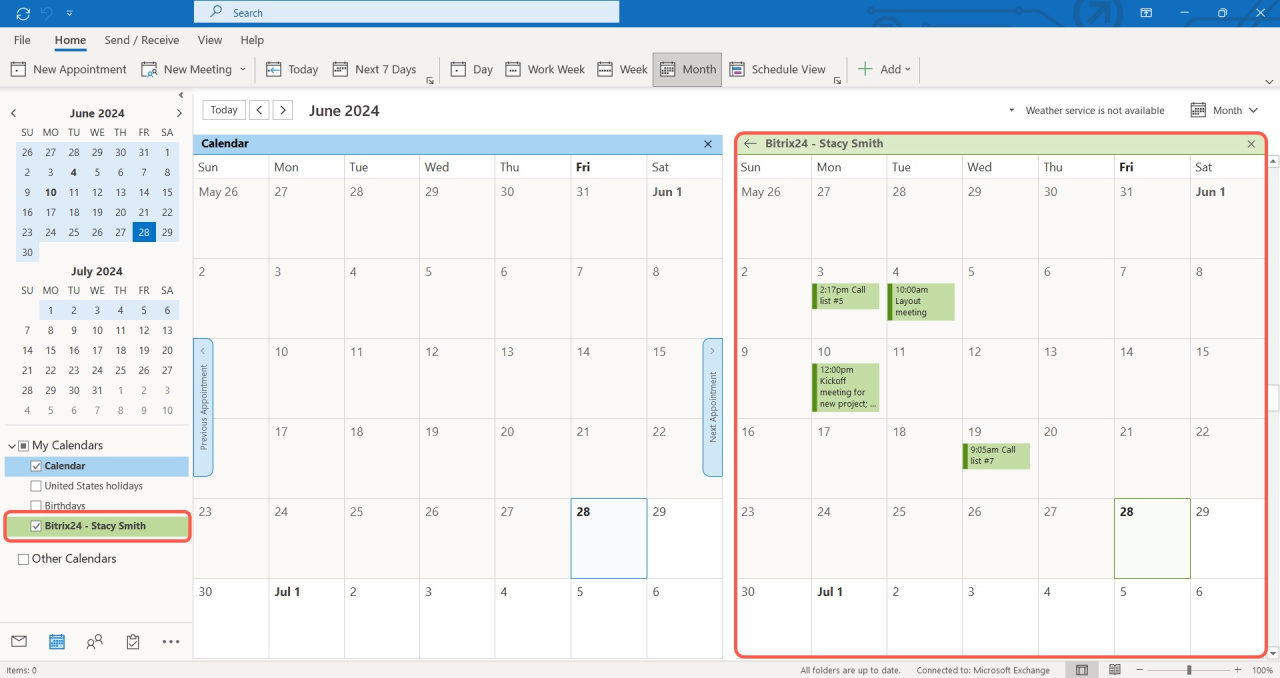Collapse the My Calendars group
Image resolution: width=1280 pixels, height=678 pixels.
point(11,446)
